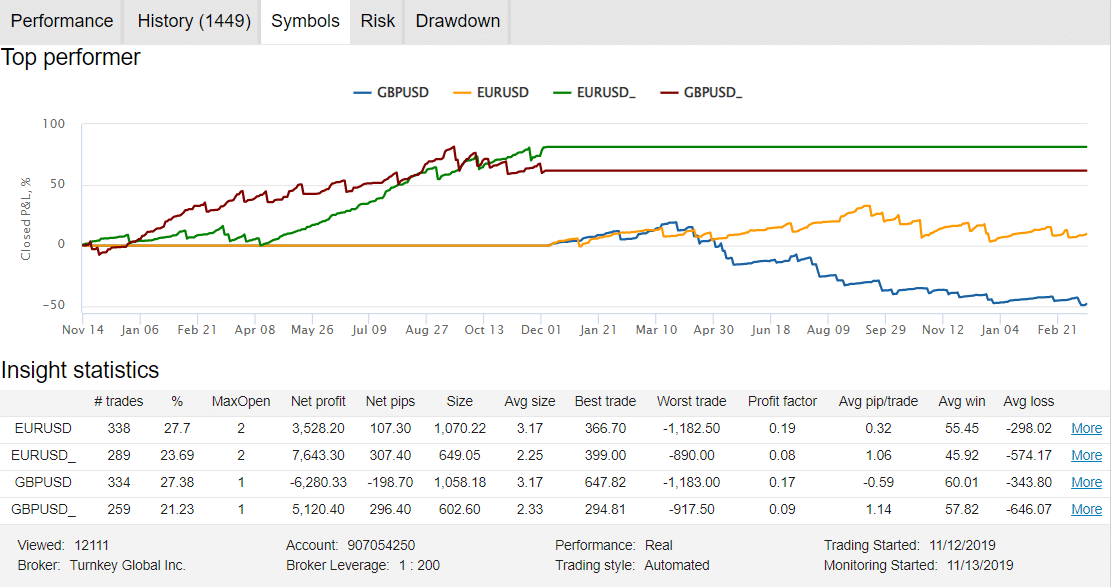
Task: Open the History (1449) tab
Action: (191, 21)
